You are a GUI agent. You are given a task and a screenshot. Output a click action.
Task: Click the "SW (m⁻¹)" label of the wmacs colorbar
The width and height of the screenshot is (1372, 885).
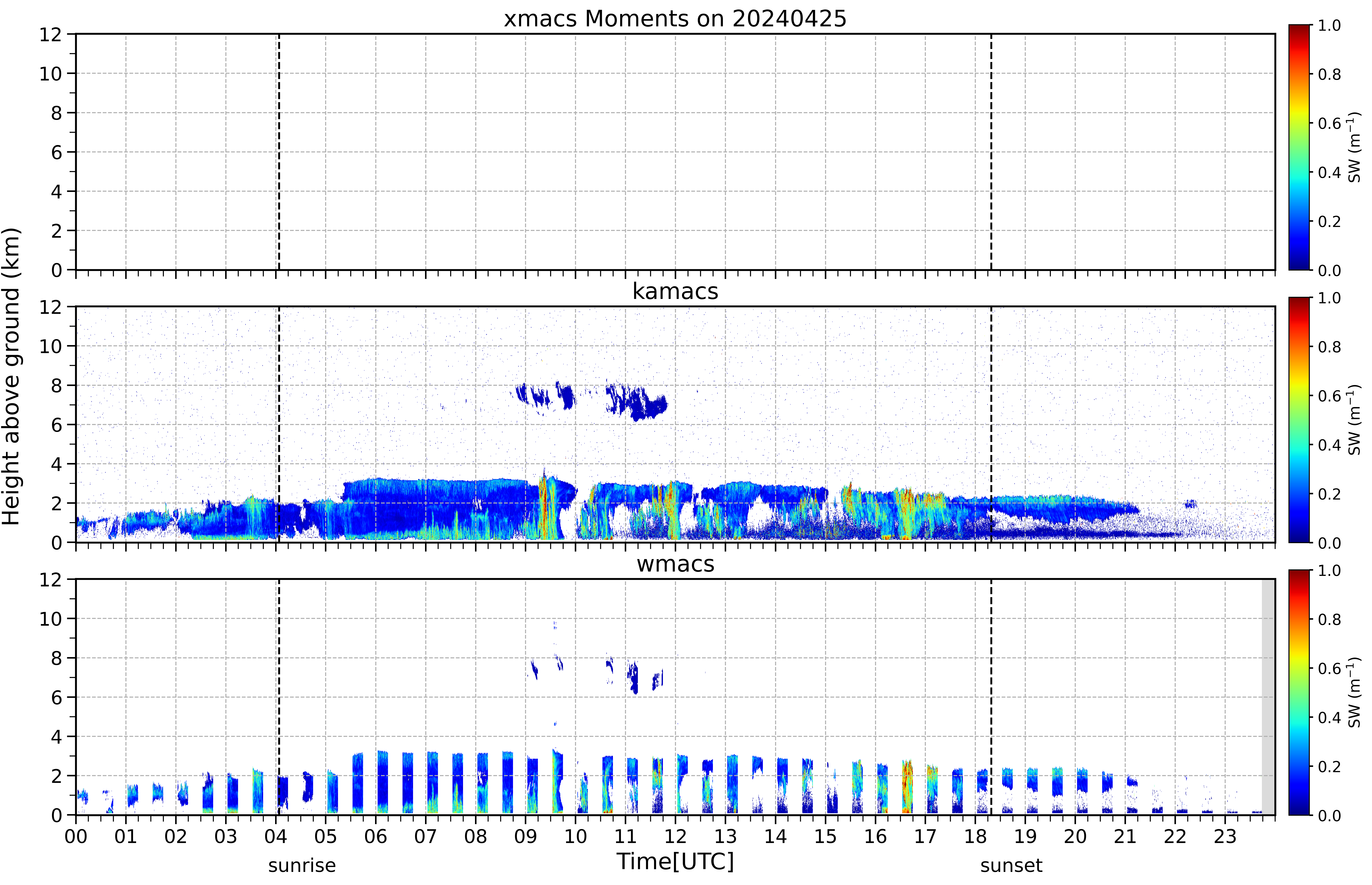[1354, 693]
